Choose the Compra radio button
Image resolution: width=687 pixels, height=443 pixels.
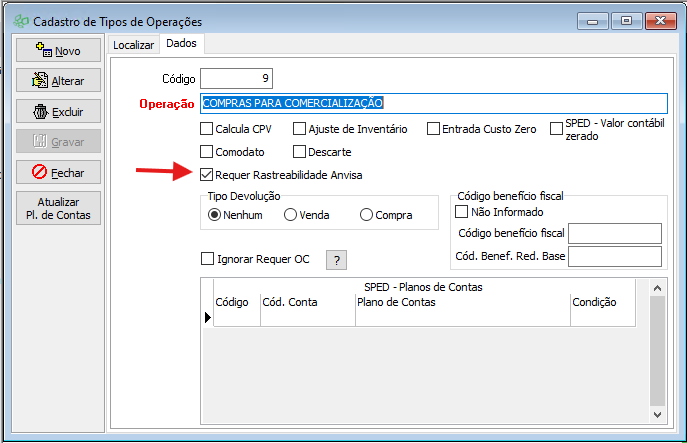pos(367,214)
